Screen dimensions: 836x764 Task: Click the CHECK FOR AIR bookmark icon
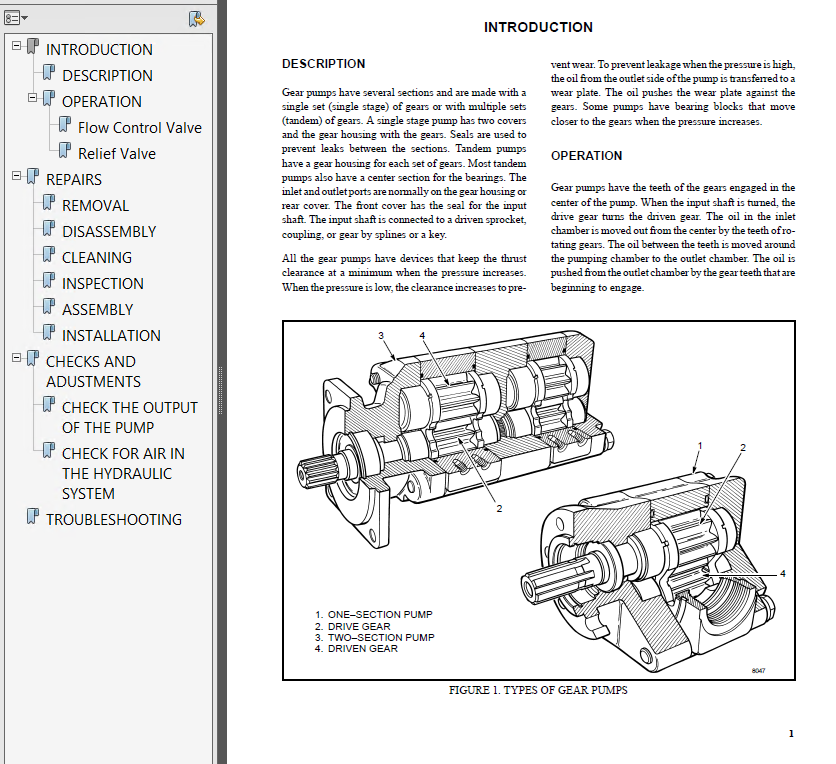[x=49, y=451]
